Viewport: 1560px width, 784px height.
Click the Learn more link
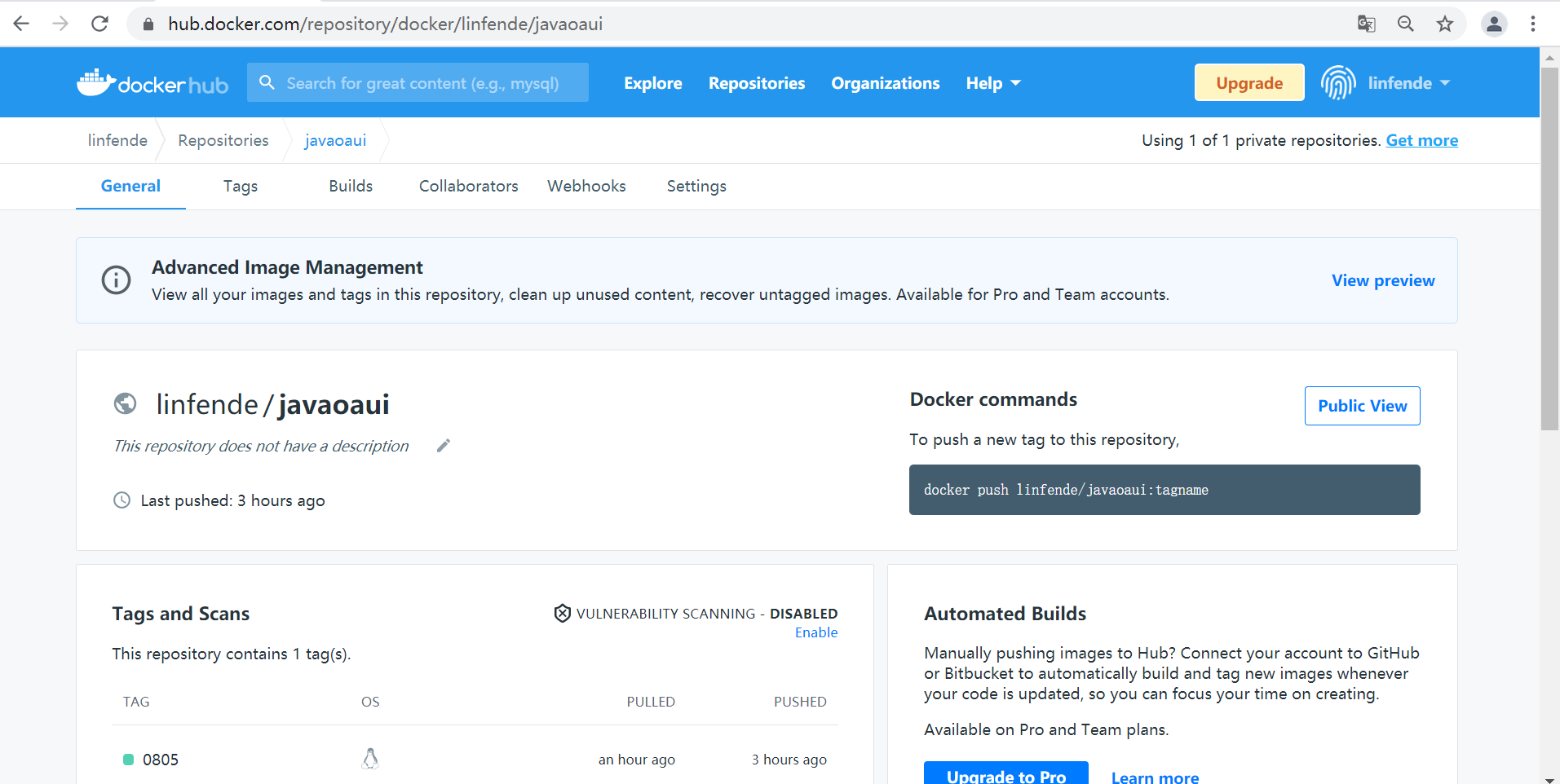pos(1155,777)
